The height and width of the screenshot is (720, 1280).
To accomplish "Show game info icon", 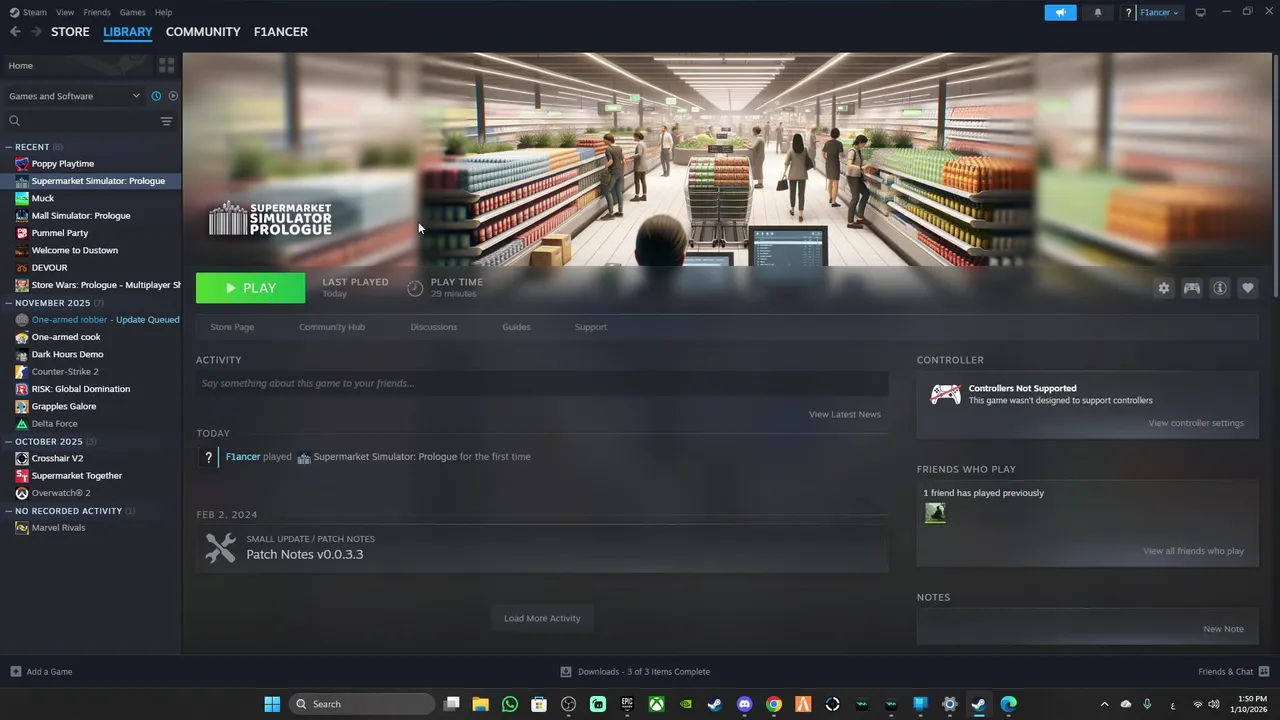I will click(x=1220, y=288).
